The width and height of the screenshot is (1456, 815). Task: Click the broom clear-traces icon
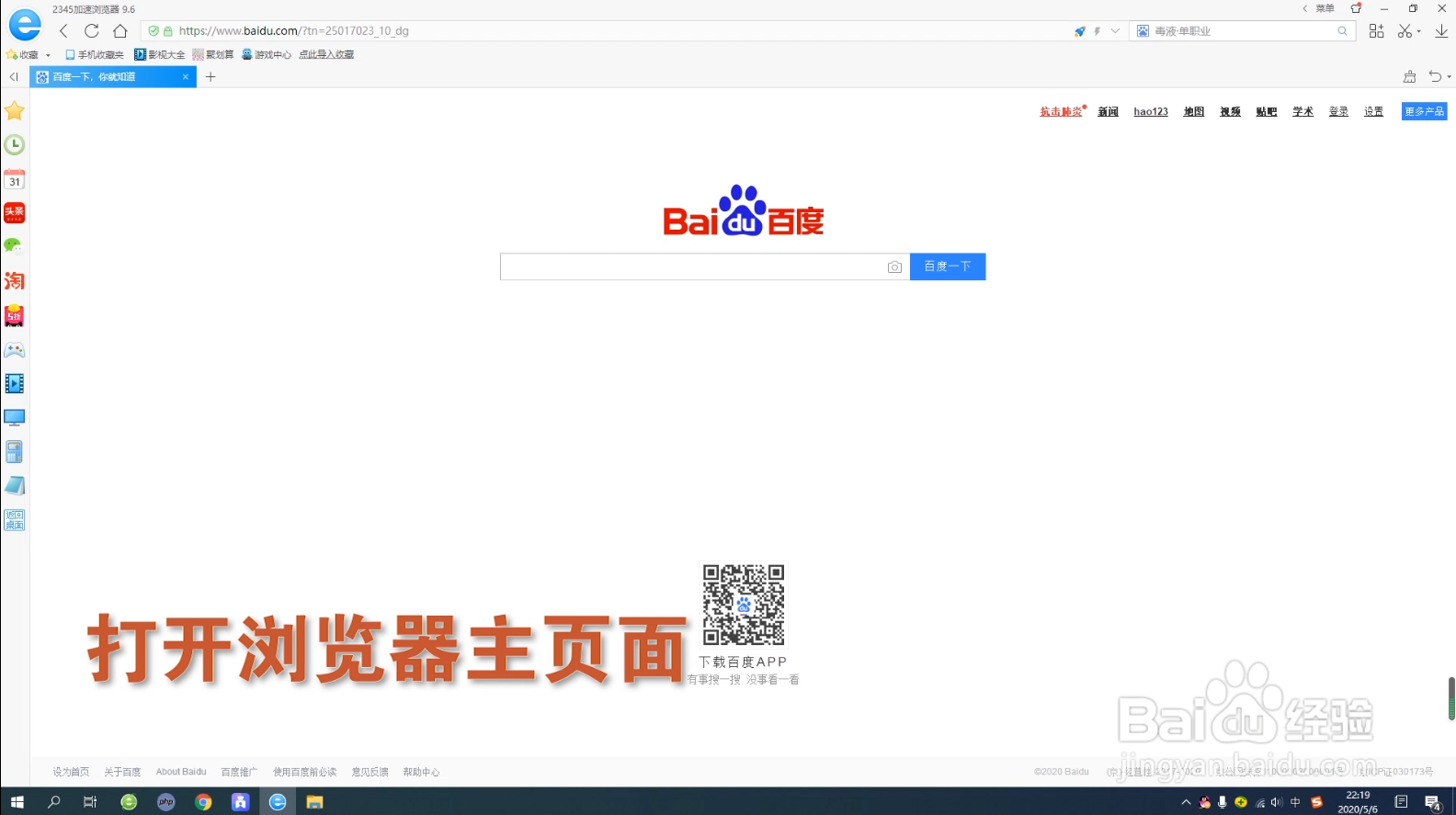[1409, 77]
